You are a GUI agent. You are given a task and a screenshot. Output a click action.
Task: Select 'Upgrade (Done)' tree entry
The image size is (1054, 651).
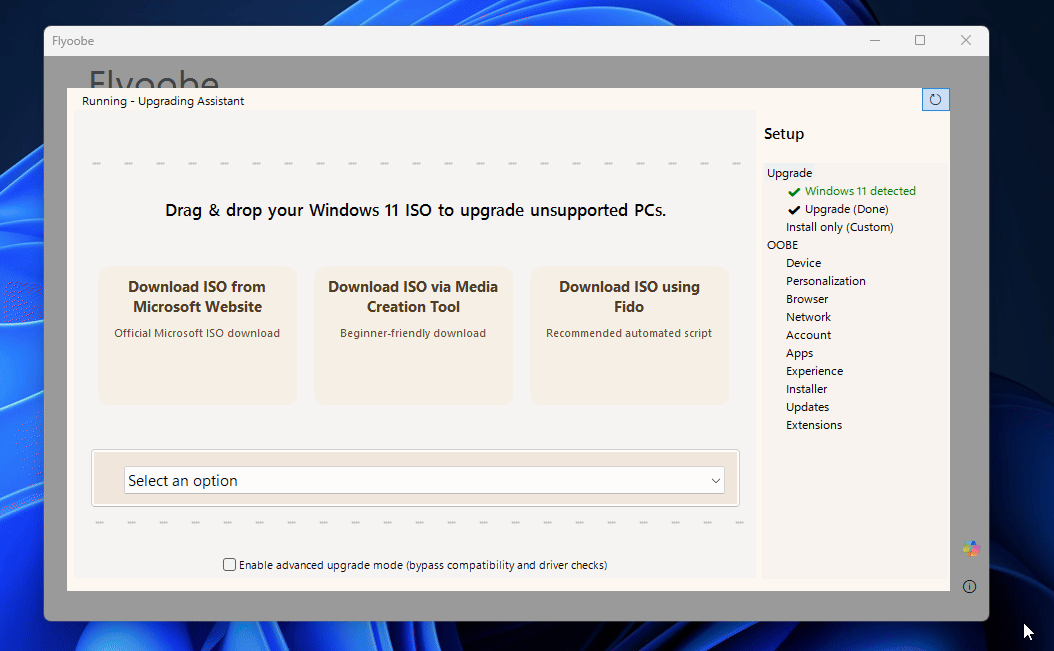click(x=846, y=209)
